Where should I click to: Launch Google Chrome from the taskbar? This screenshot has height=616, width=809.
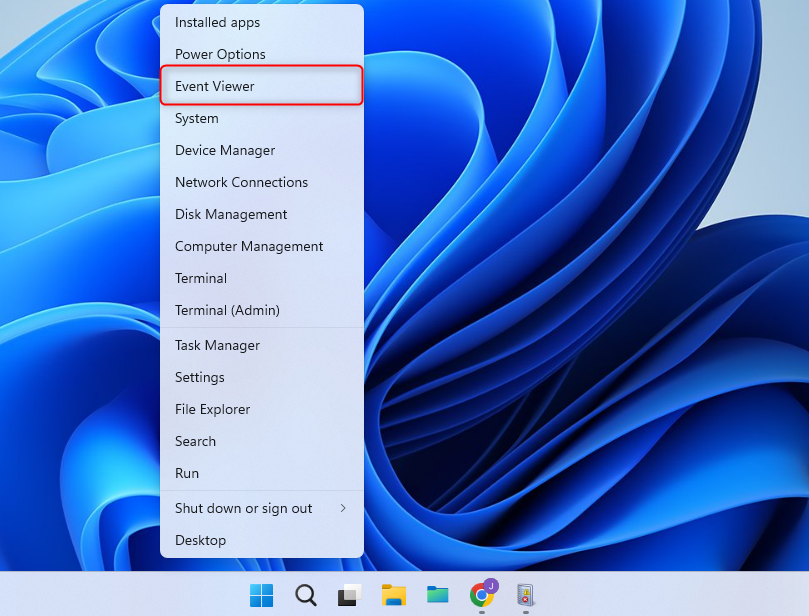481,595
